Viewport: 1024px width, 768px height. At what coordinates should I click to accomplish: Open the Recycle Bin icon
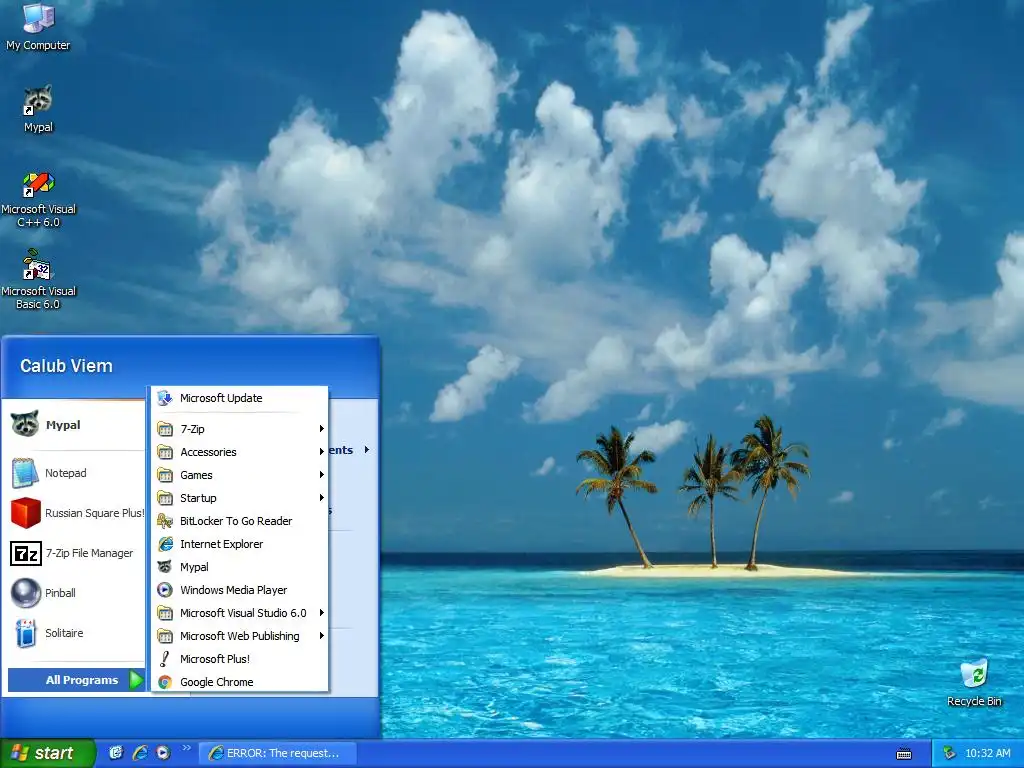click(974, 682)
